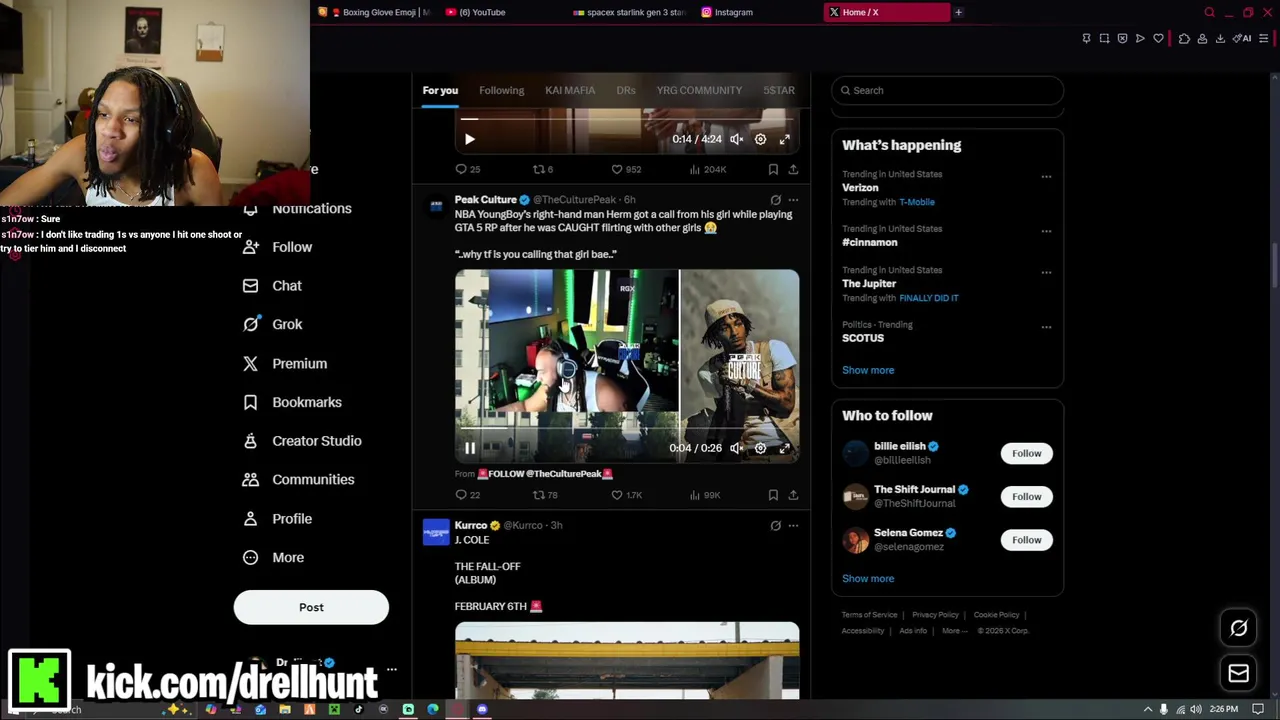
Task: Follow billie eilish
Action: coord(1026,453)
